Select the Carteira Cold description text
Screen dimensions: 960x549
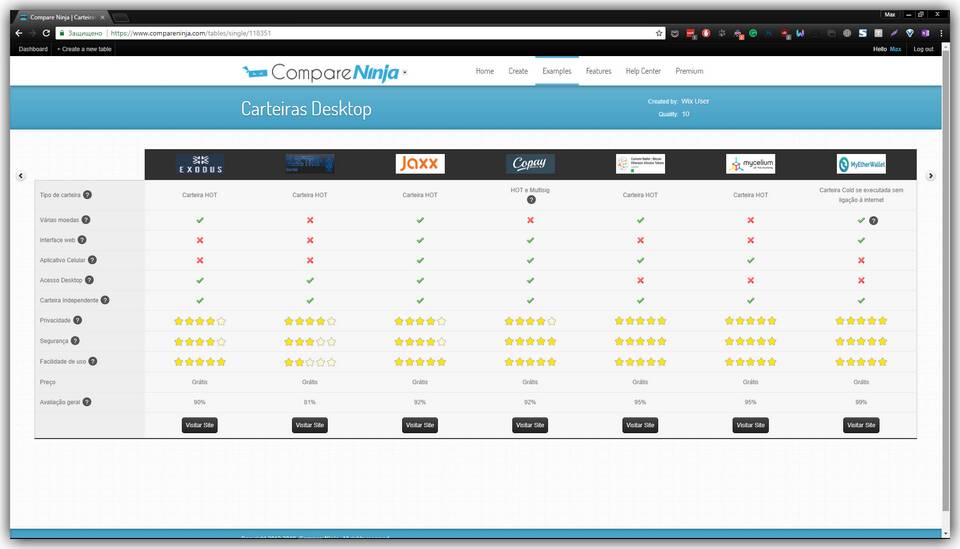[861, 195]
